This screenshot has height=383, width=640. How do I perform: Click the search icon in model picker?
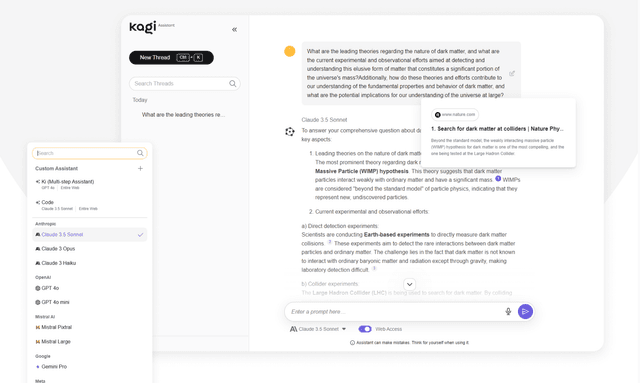click(x=140, y=153)
